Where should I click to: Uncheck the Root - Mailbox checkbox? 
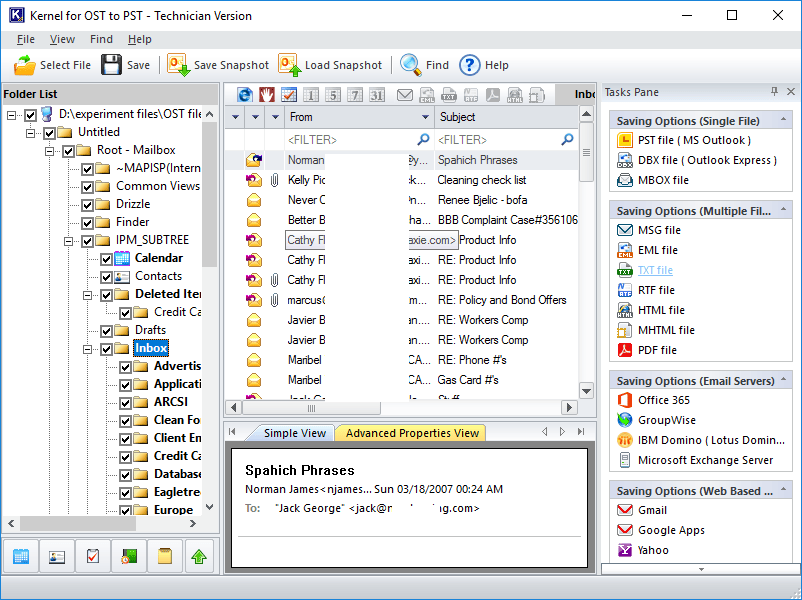pos(68,151)
